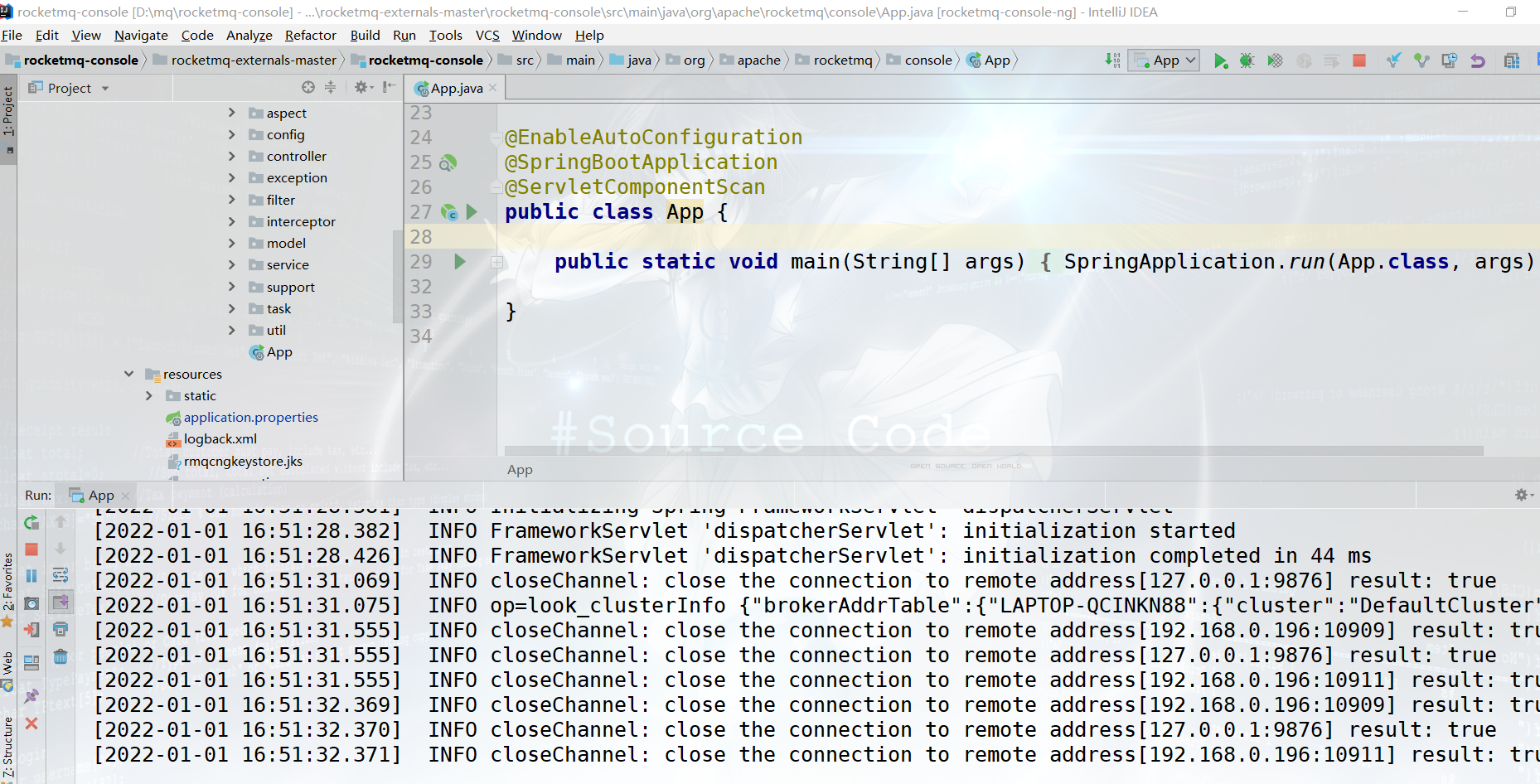Restore layout icon in Run panel
Viewport: 1540px width, 784px height.
(31, 662)
